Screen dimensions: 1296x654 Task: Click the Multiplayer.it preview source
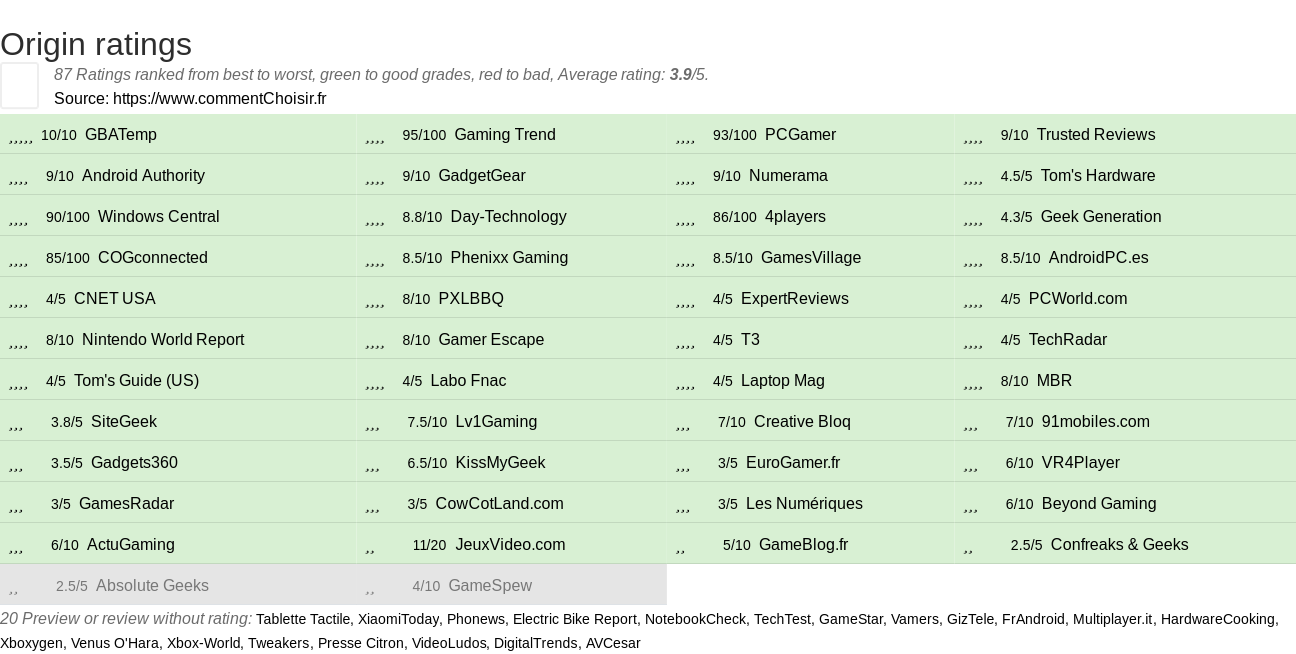pyautogui.click(x=1112, y=619)
